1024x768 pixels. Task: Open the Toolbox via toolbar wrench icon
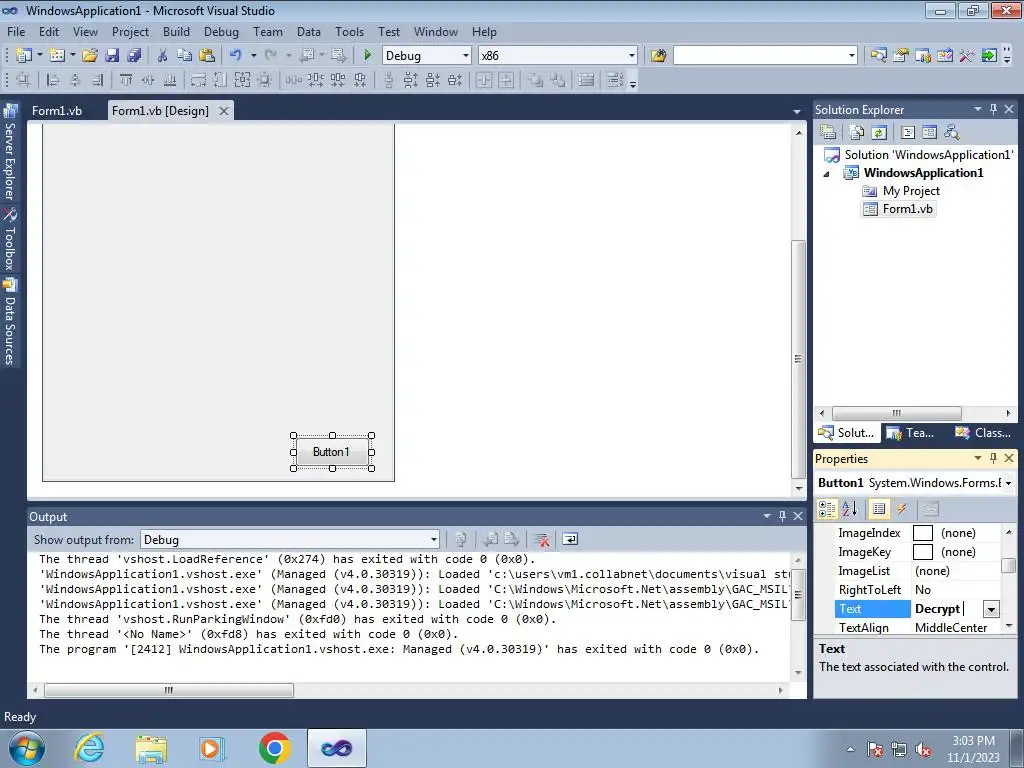(x=967, y=56)
